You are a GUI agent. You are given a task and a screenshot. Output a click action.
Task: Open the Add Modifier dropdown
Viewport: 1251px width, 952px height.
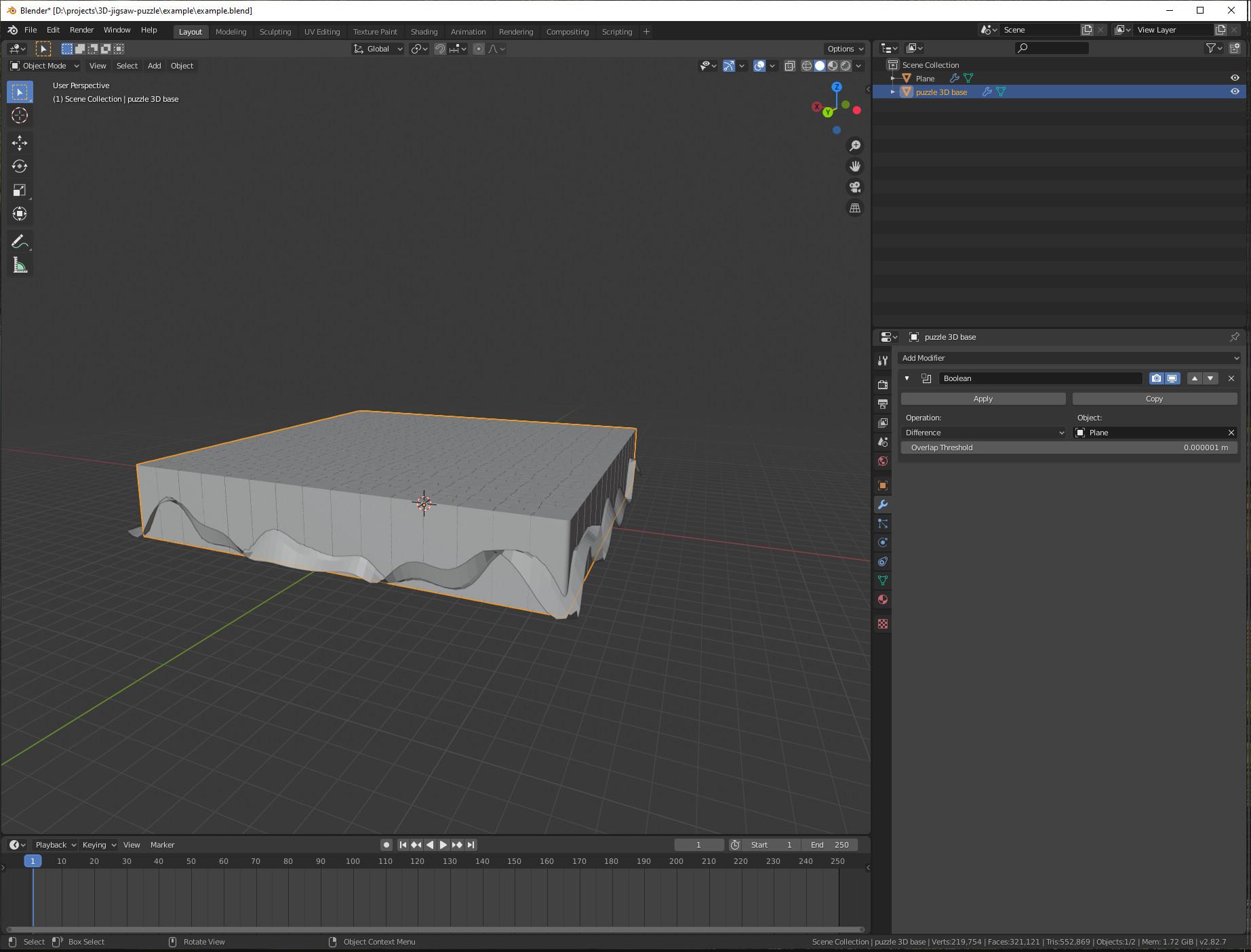1069,358
